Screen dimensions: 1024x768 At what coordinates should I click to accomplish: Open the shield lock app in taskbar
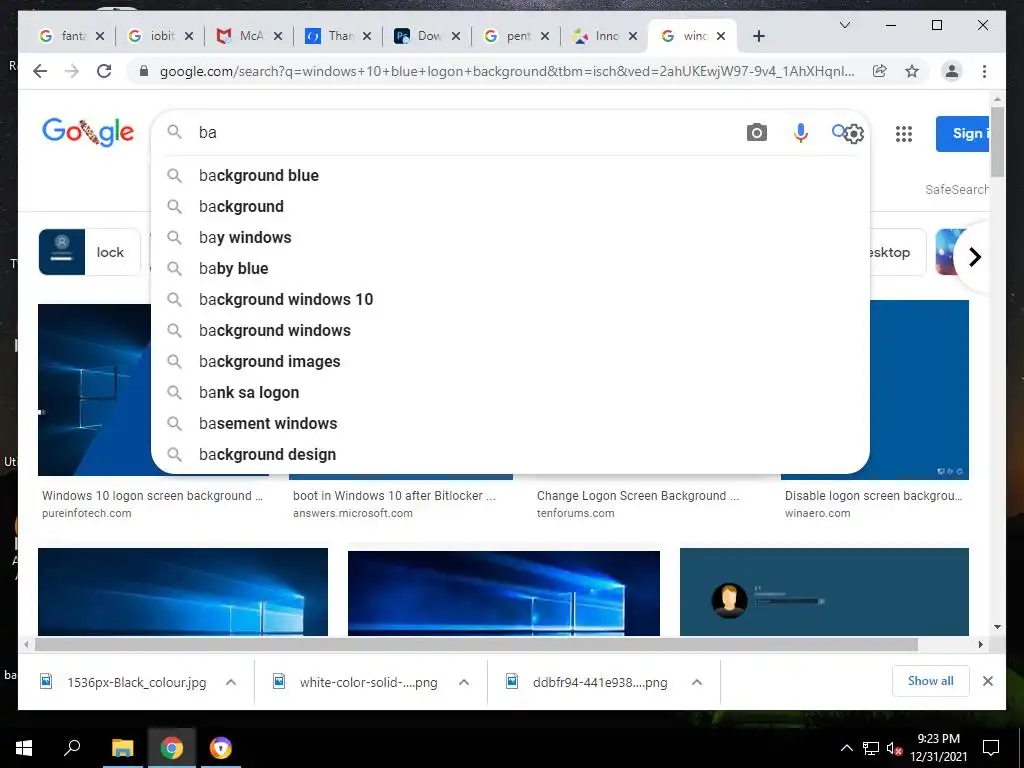[x=221, y=748]
